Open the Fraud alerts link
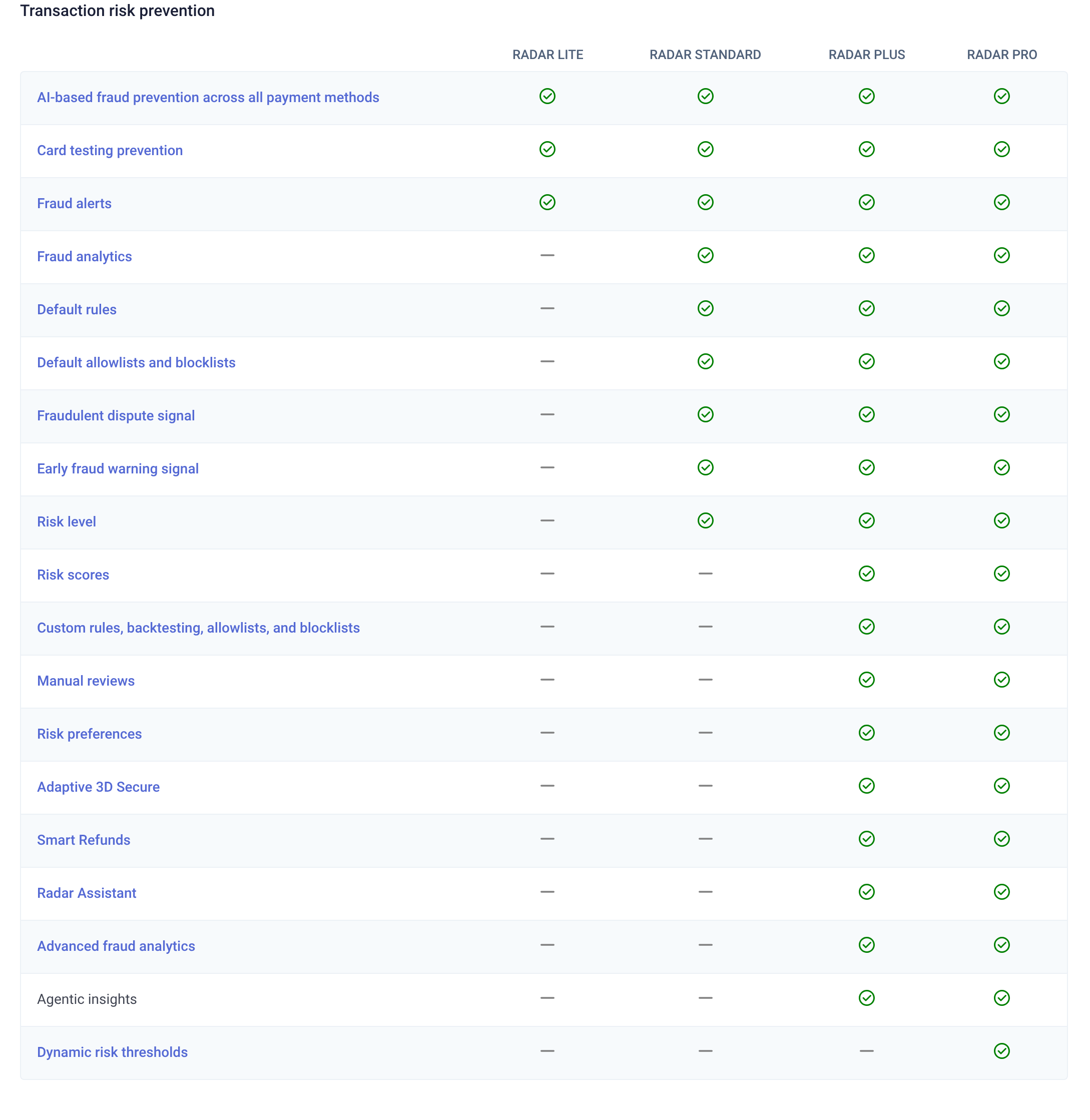1090x1120 pixels. pos(75,203)
